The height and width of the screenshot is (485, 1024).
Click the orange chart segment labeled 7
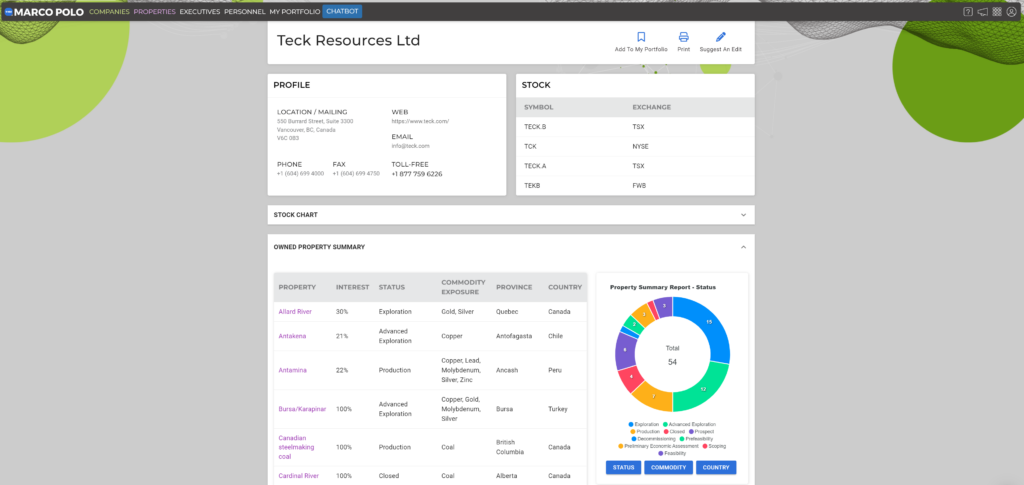655,398
